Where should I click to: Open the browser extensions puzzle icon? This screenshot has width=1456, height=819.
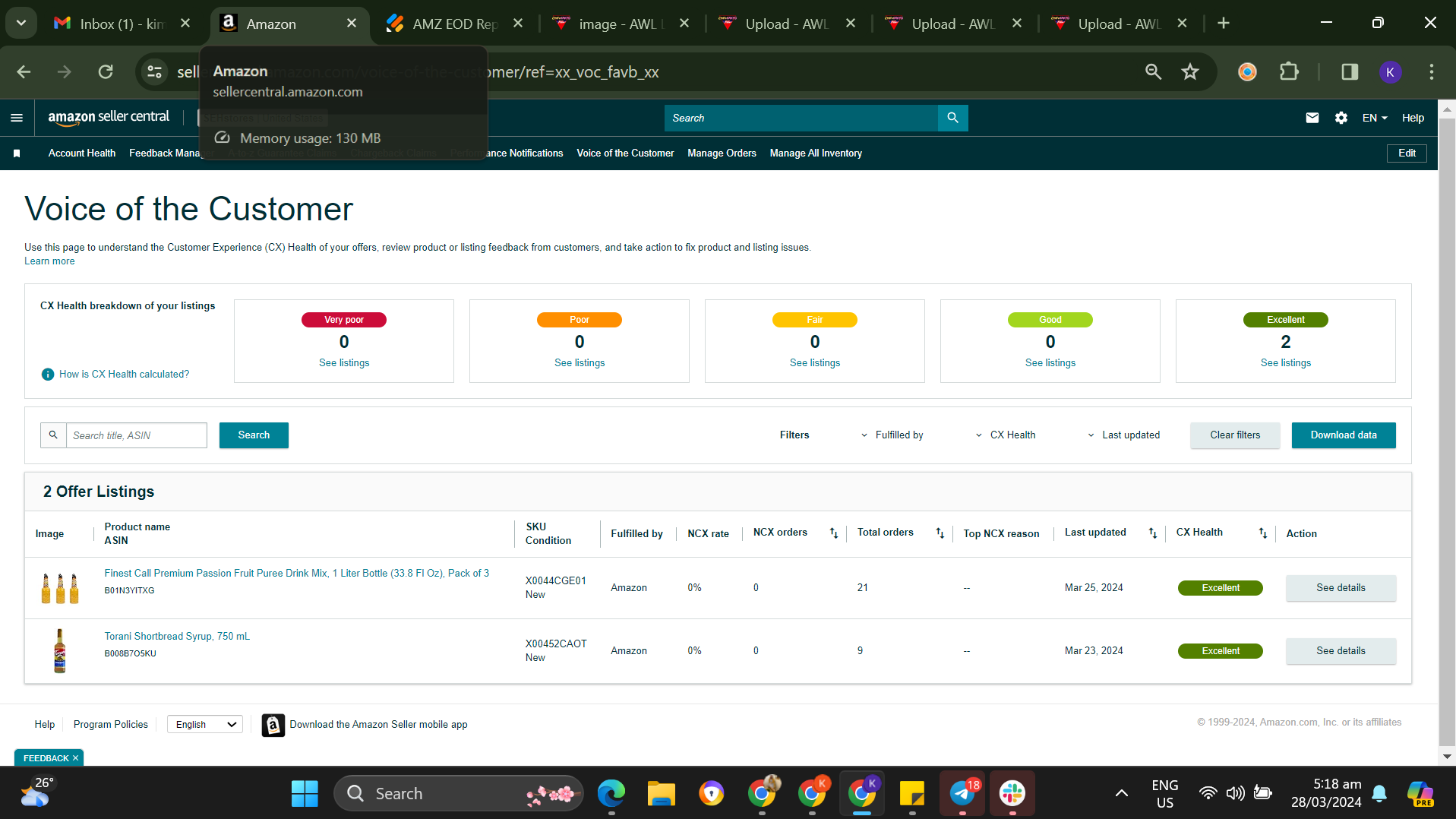1289,72
